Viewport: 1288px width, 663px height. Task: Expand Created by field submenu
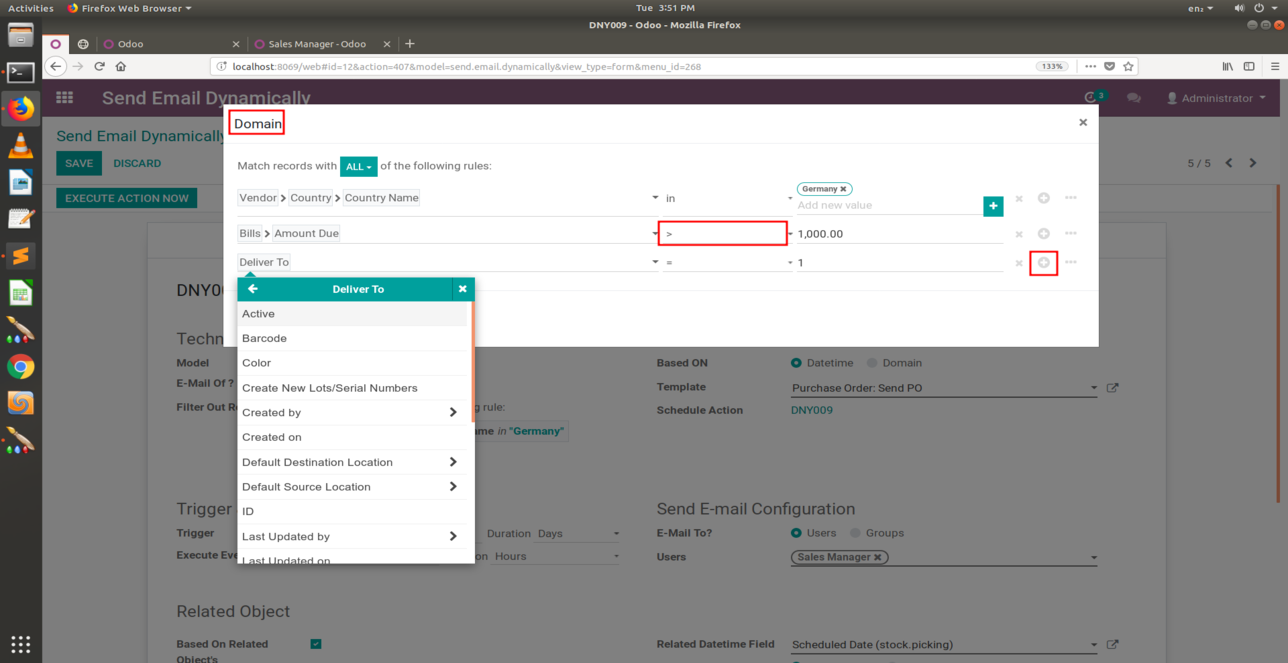coord(453,412)
